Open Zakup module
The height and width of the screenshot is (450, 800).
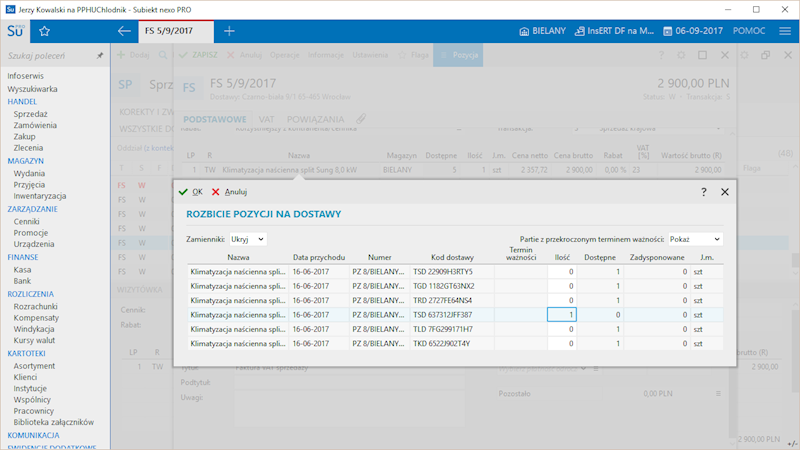click(24, 136)
